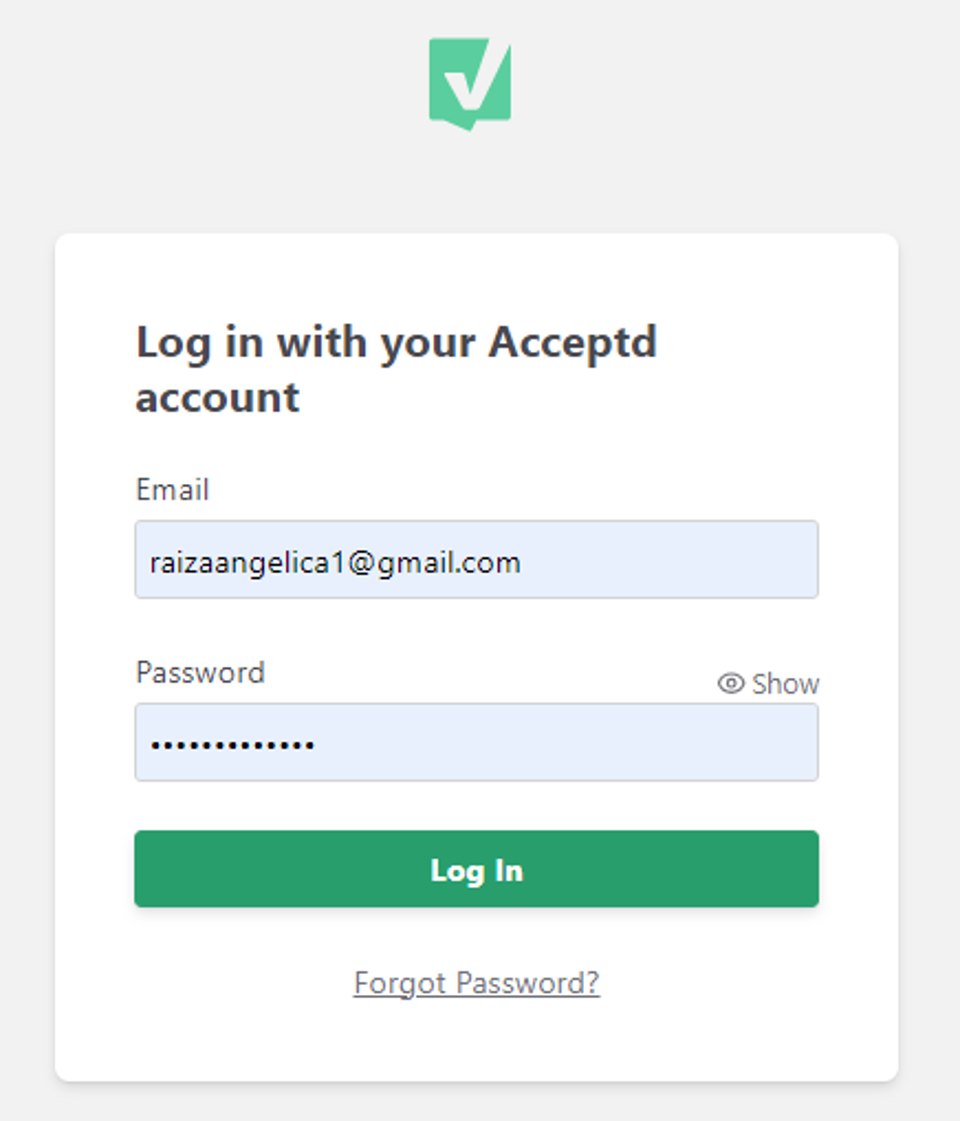
Task: Place cursor on the masked password dots
Action: click(x=232, y=745)
